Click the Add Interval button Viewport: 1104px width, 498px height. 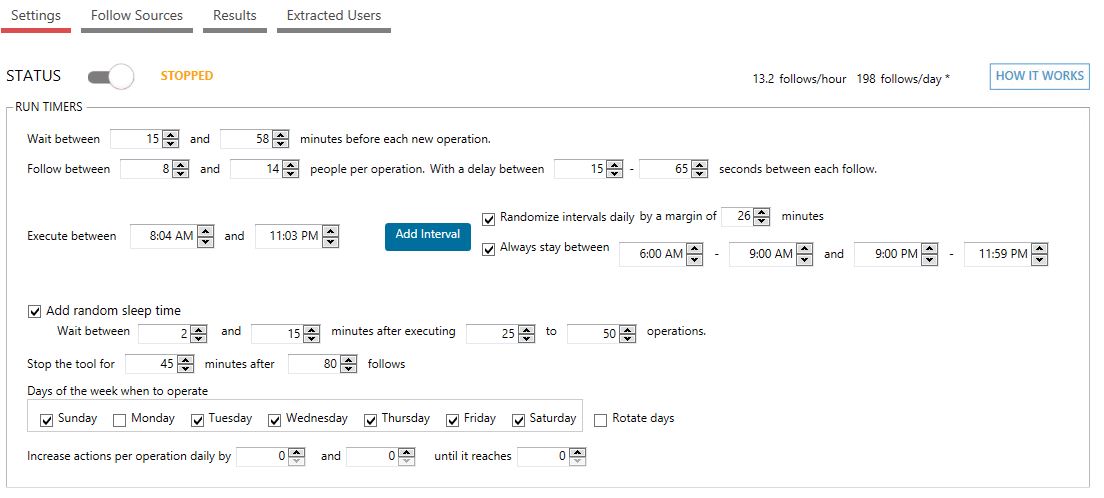[427, 235]
